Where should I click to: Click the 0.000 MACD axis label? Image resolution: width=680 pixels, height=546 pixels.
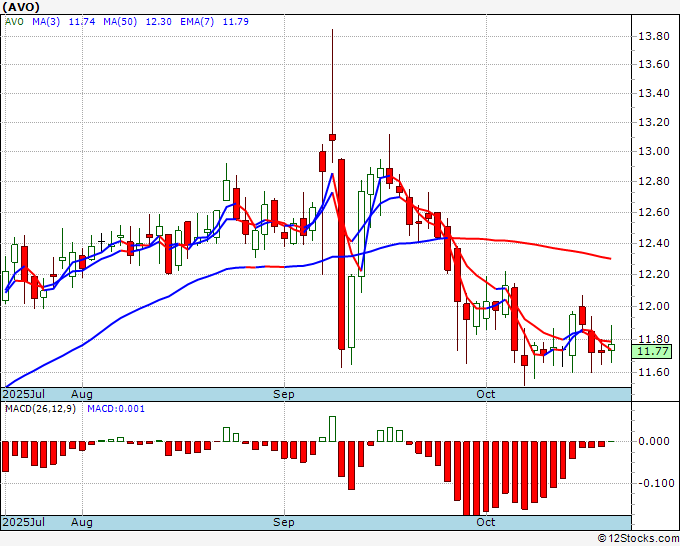click(654, 441)
